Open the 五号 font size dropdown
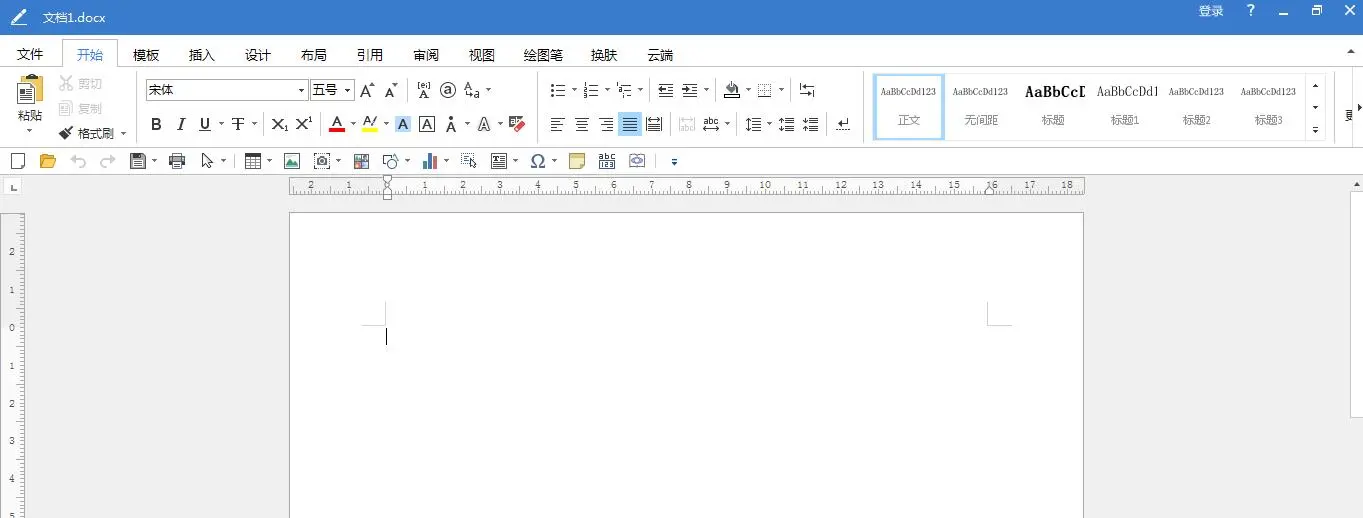The width and height of the screenshot is (1363, 518). (x=348, y=90)
